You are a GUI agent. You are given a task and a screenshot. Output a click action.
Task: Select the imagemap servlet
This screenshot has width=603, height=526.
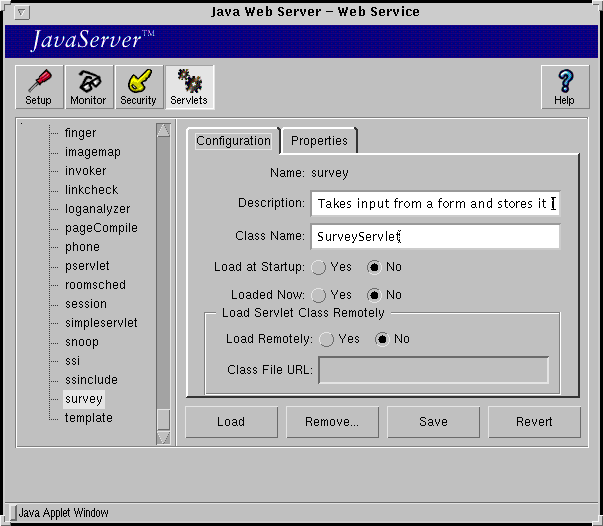click(93, 152)
